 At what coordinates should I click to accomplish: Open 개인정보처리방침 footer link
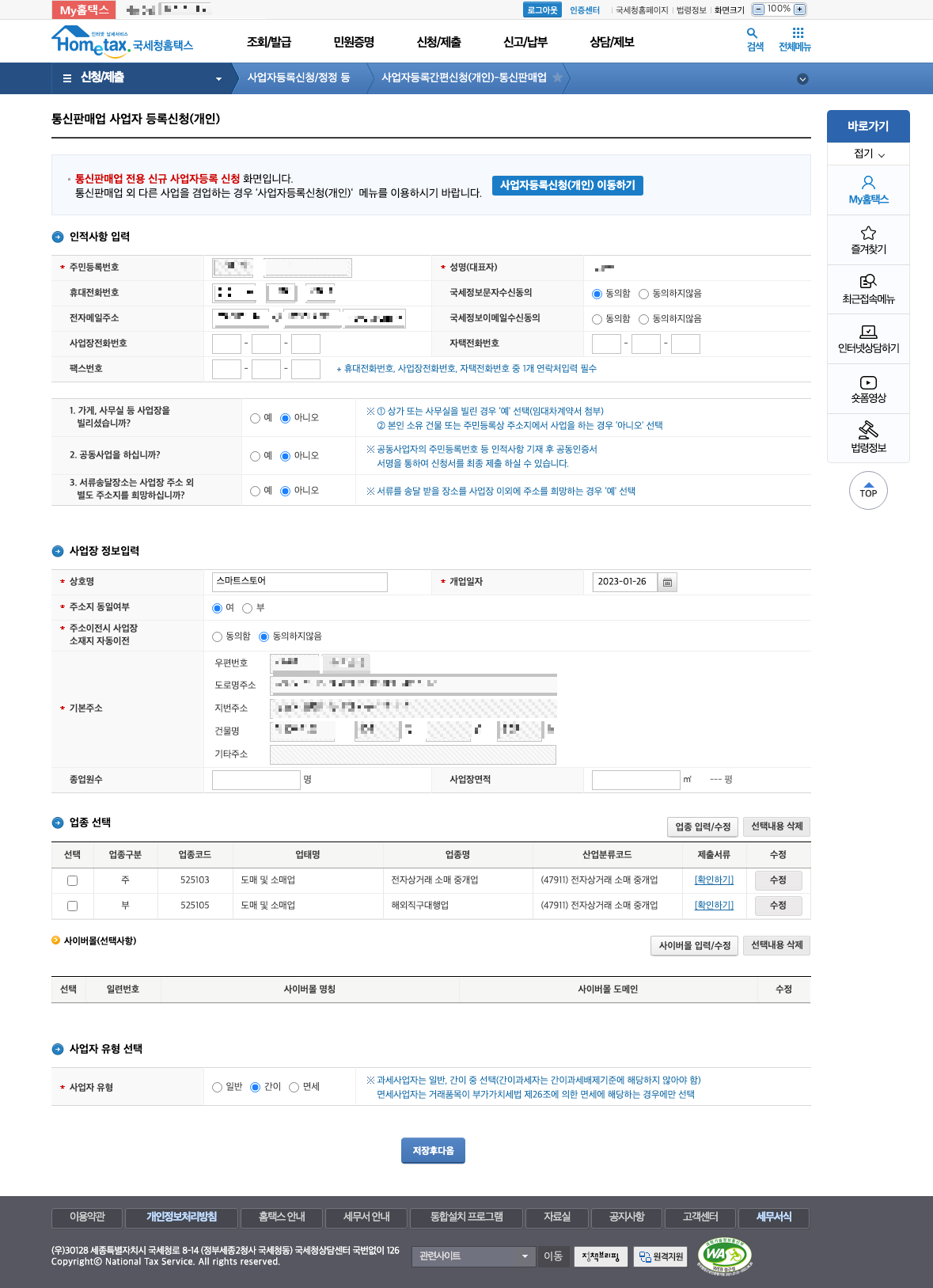click(x=181, y=1217)
